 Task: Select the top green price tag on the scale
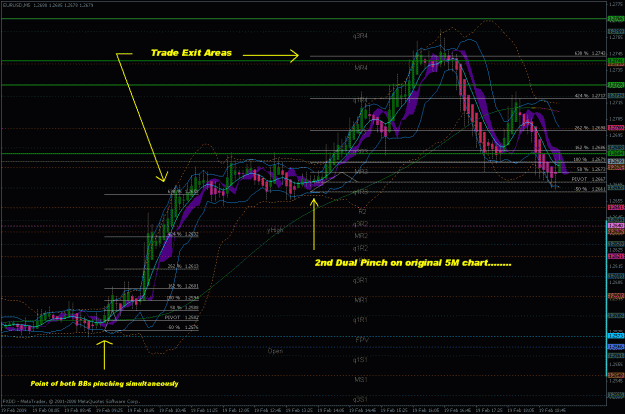(616, 19)
